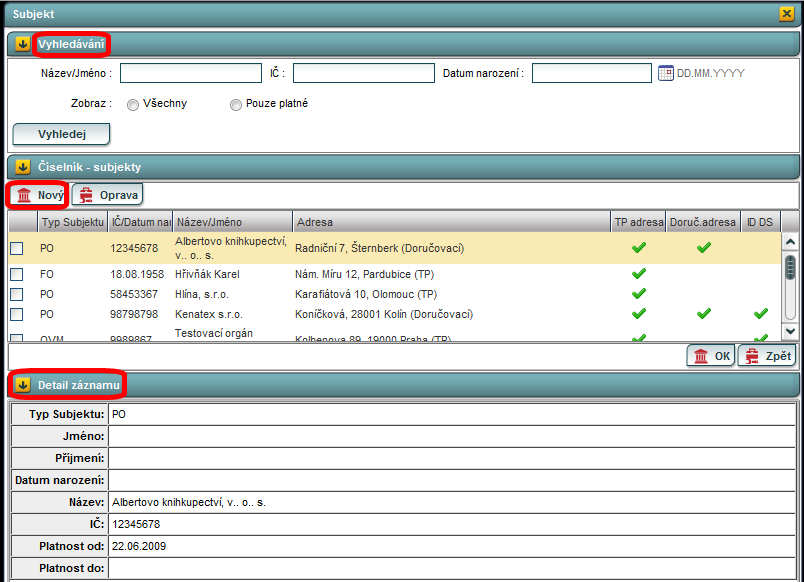Click the Oprava button

click(x=107, y=195)
